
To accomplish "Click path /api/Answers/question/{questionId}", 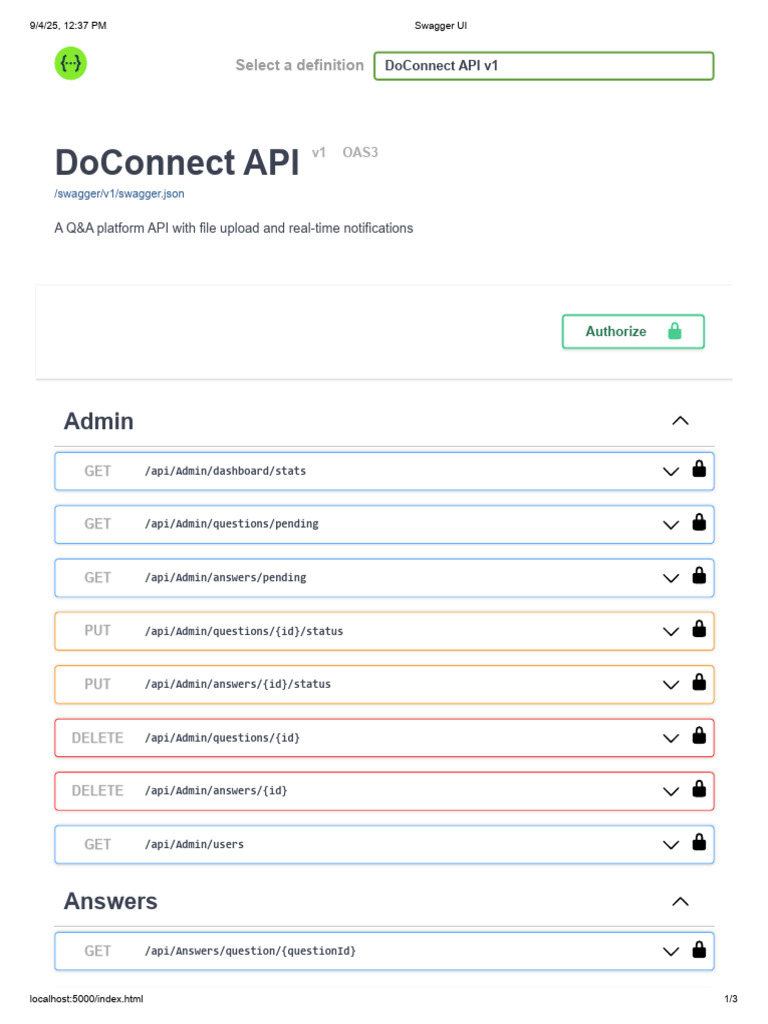I will click(250, 951).
